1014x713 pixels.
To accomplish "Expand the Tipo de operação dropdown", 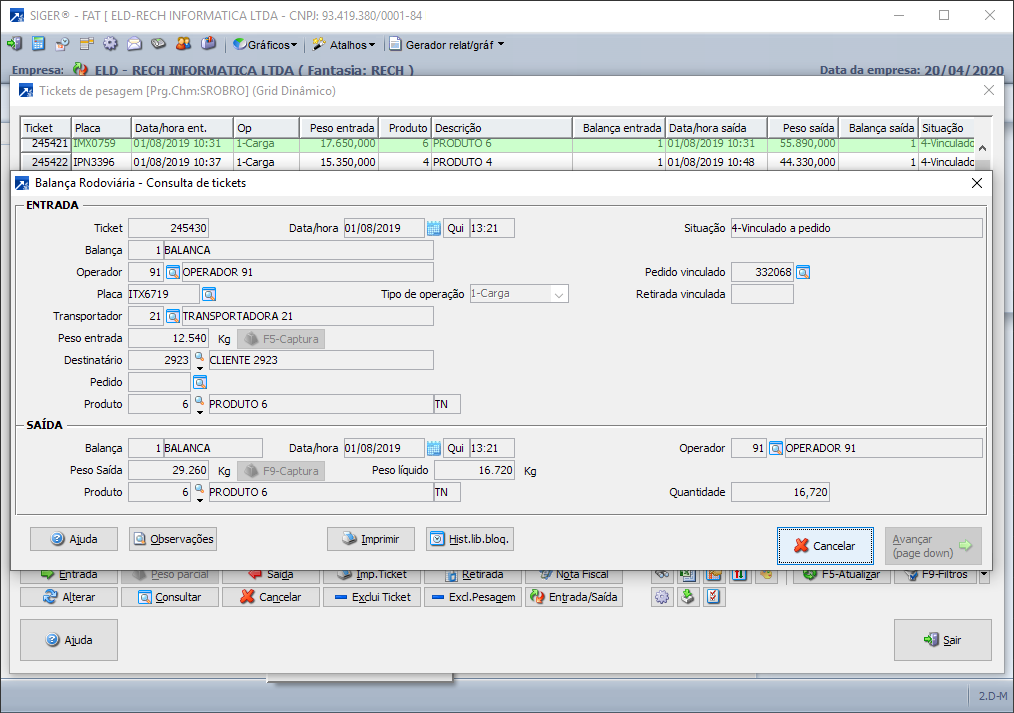I will (x=558, y=294).
